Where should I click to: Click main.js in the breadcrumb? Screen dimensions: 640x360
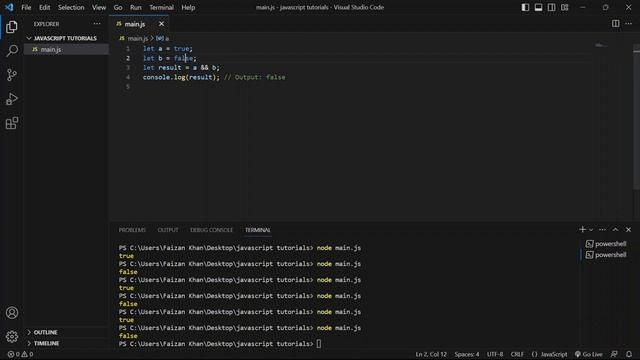[x=138, y=38]
